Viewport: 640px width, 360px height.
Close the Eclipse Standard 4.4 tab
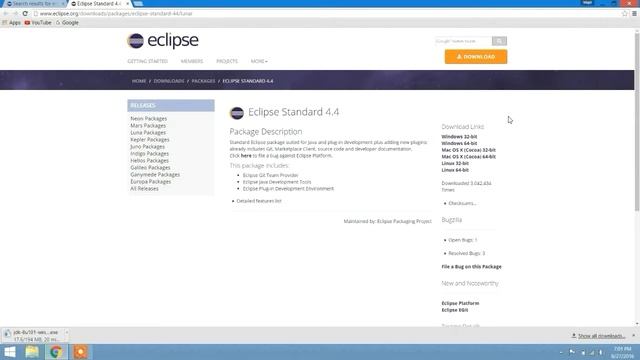(x=128, y=4)
